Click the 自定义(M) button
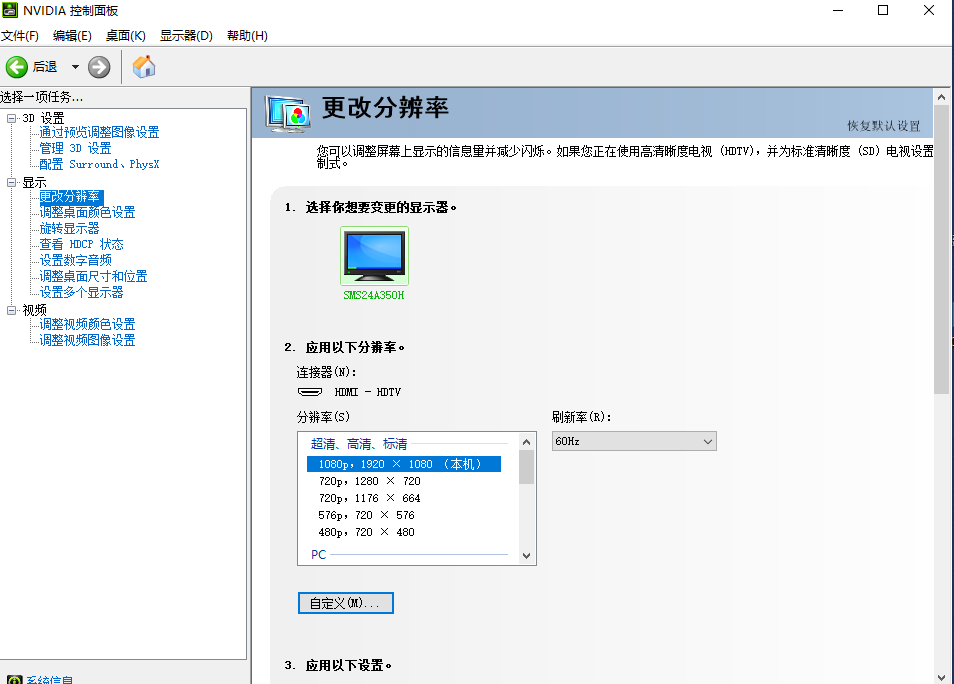 tap(345, 602)
